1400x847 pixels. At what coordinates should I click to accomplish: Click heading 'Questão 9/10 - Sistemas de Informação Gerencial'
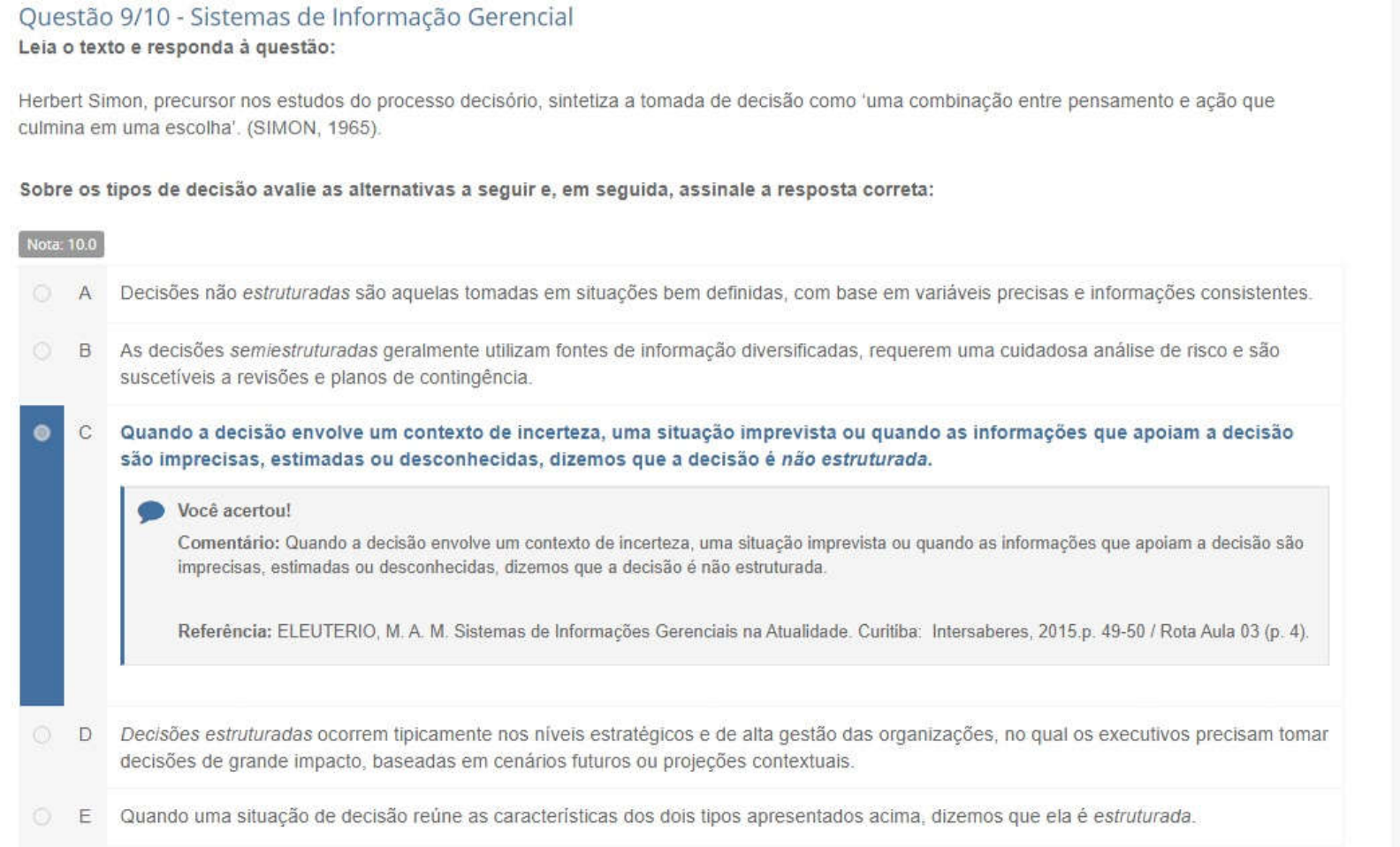click(x=296, y=16)
